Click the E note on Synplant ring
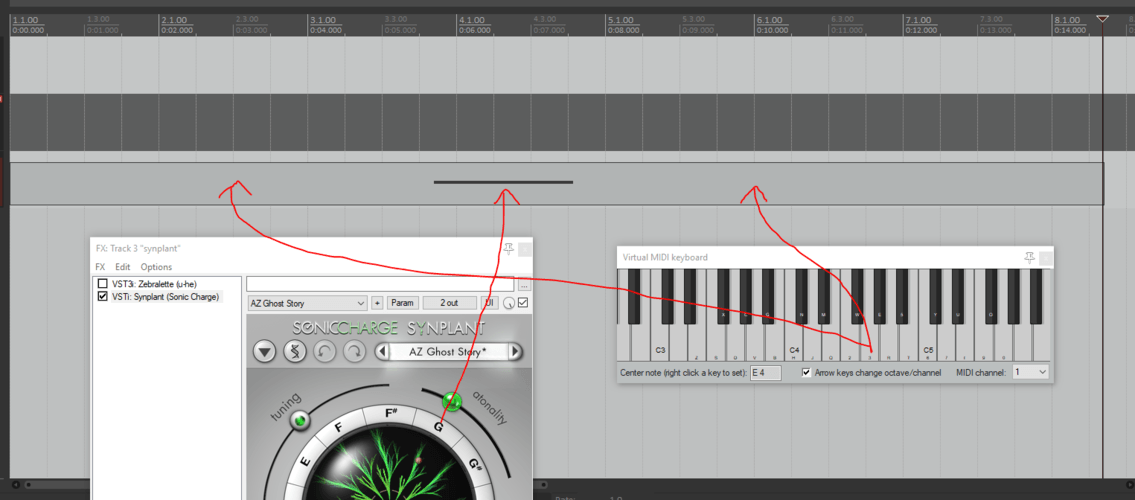The width and height of the screenshot is (1135, 500). pos(305,462)
